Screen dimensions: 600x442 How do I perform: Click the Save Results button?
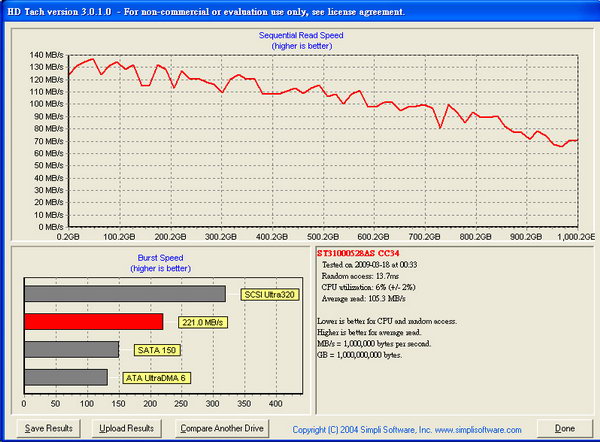(x=48, y=428)
